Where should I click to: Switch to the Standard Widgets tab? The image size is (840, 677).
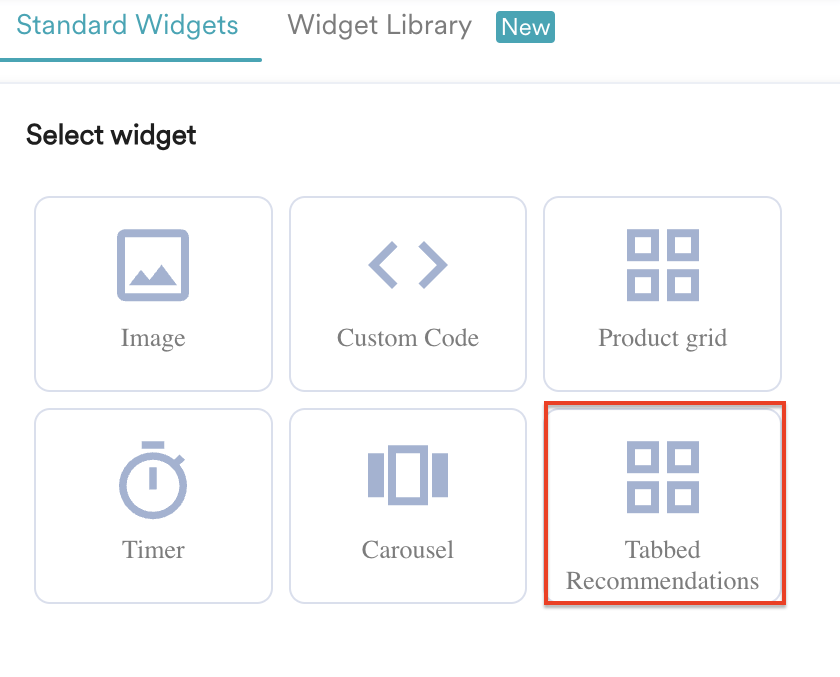coord(128,25)
